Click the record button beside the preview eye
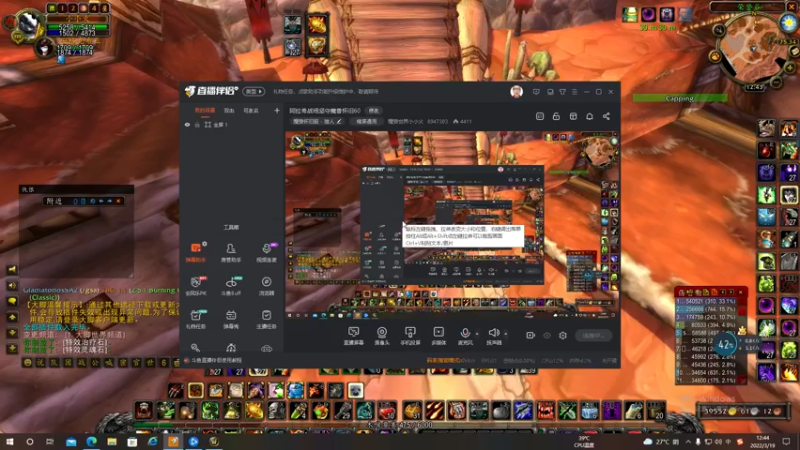This screenshot has height=450, width=800. click(531, 335)
